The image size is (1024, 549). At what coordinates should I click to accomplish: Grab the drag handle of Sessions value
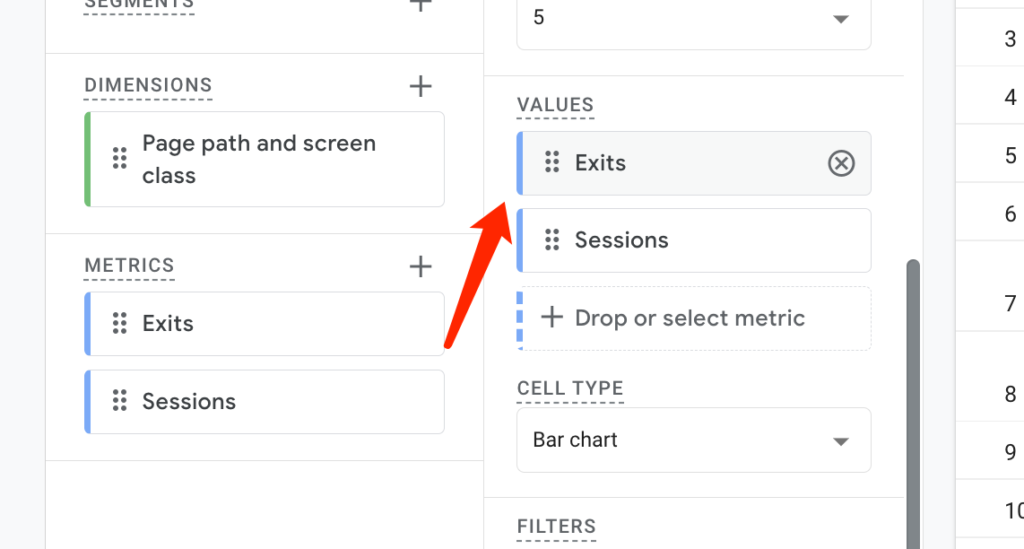552,240
